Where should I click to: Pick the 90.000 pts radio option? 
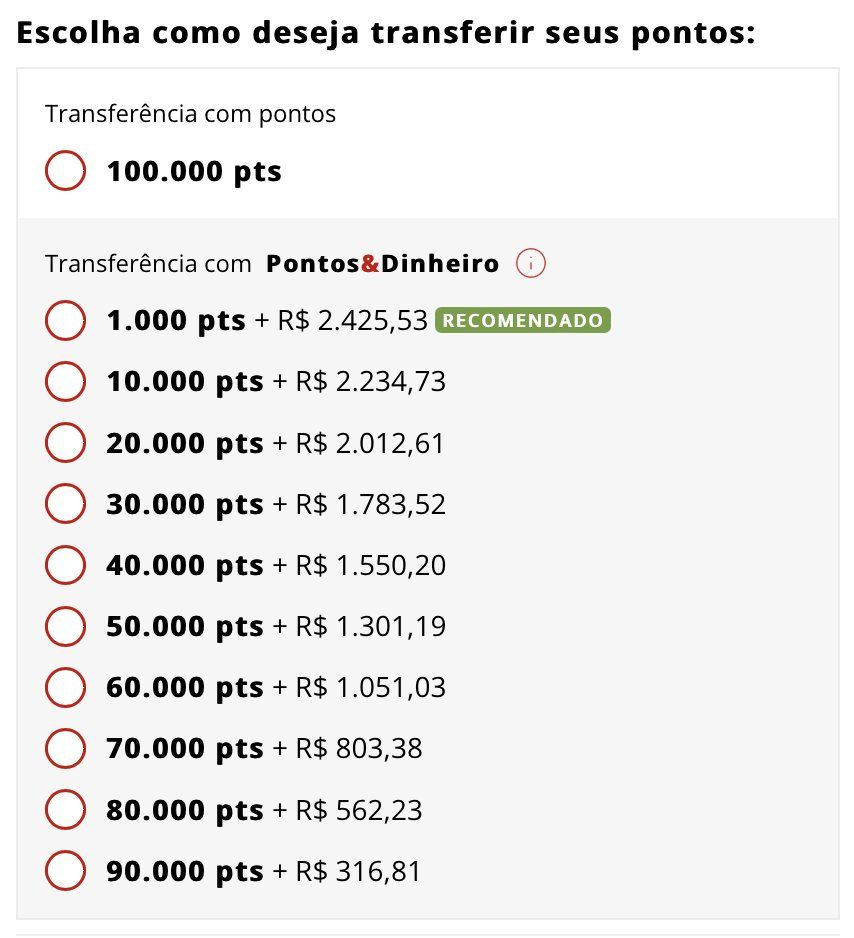(65, 871)
